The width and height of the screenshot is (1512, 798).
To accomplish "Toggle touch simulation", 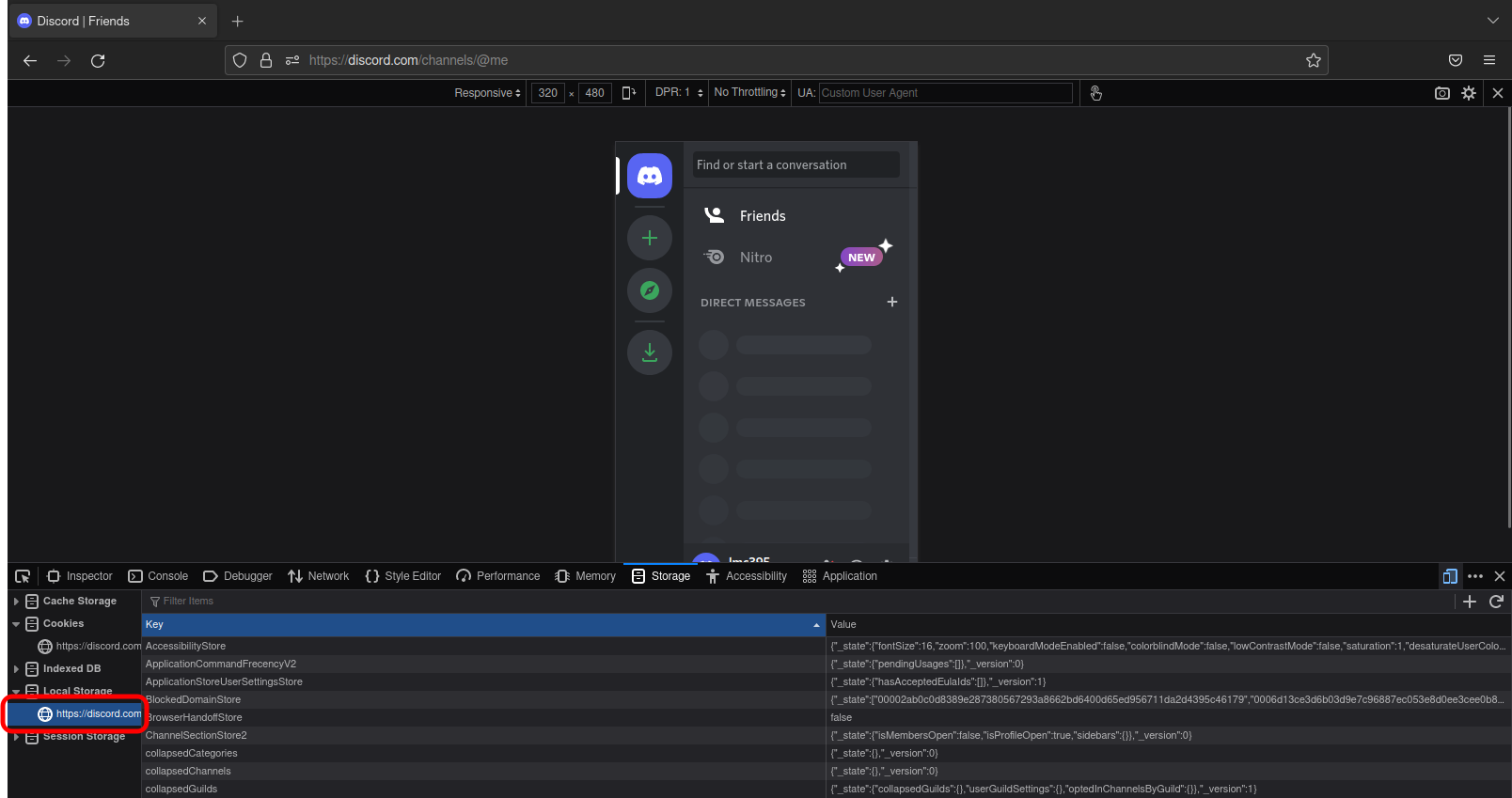I will tap(1095, 93).
